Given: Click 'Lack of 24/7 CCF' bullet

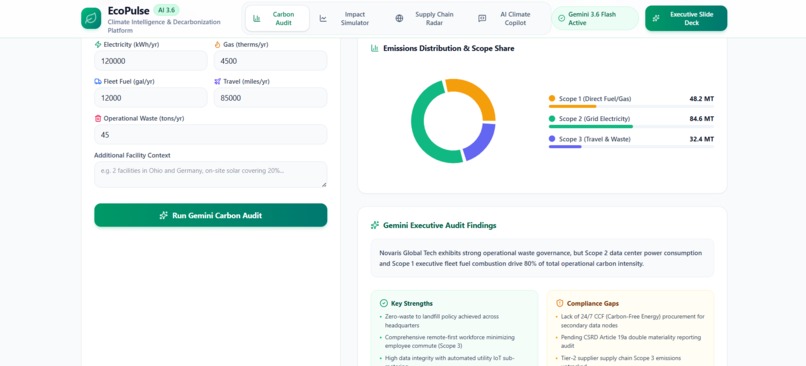Looking at the screenshot, I should (632, 321).
